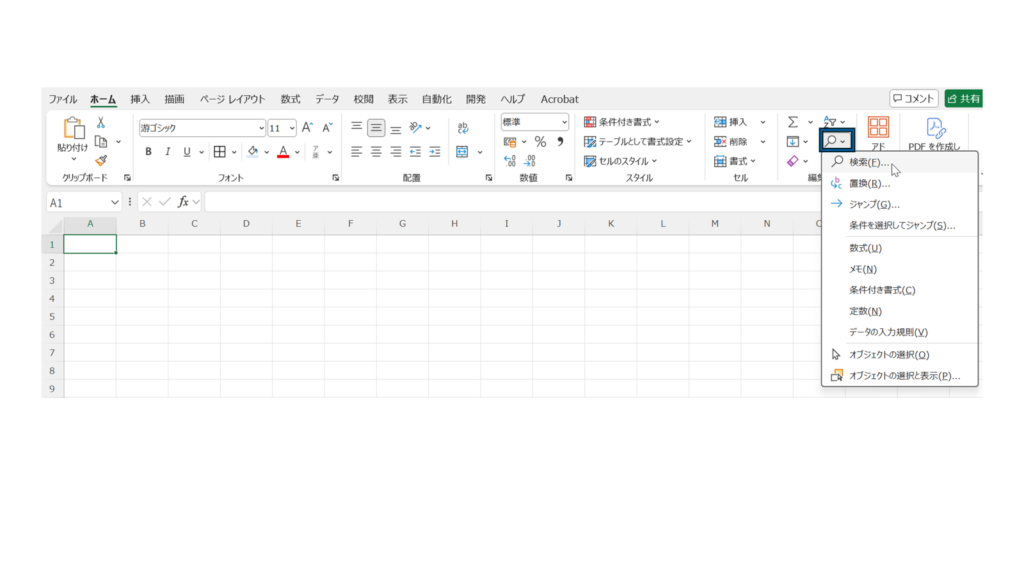1024x576 pixels.
Task: Toggle bold formatting
Action: tap(149, 152)
